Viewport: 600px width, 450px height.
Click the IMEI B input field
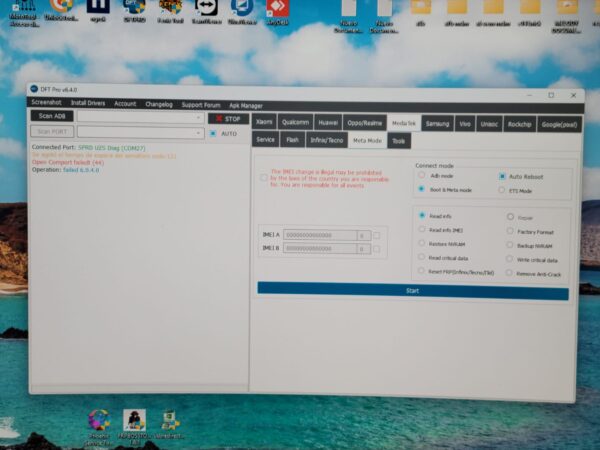click(x=320, y=249)
